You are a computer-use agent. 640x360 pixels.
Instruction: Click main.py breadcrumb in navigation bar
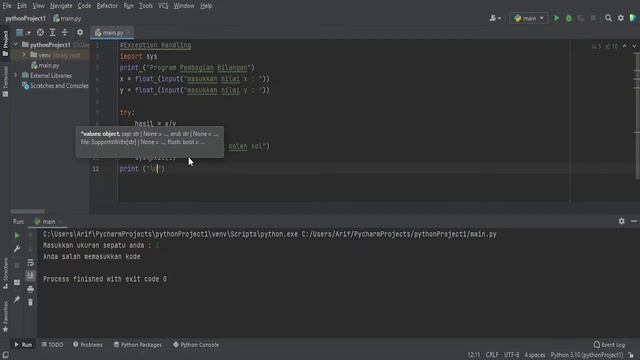click(67, 18)
